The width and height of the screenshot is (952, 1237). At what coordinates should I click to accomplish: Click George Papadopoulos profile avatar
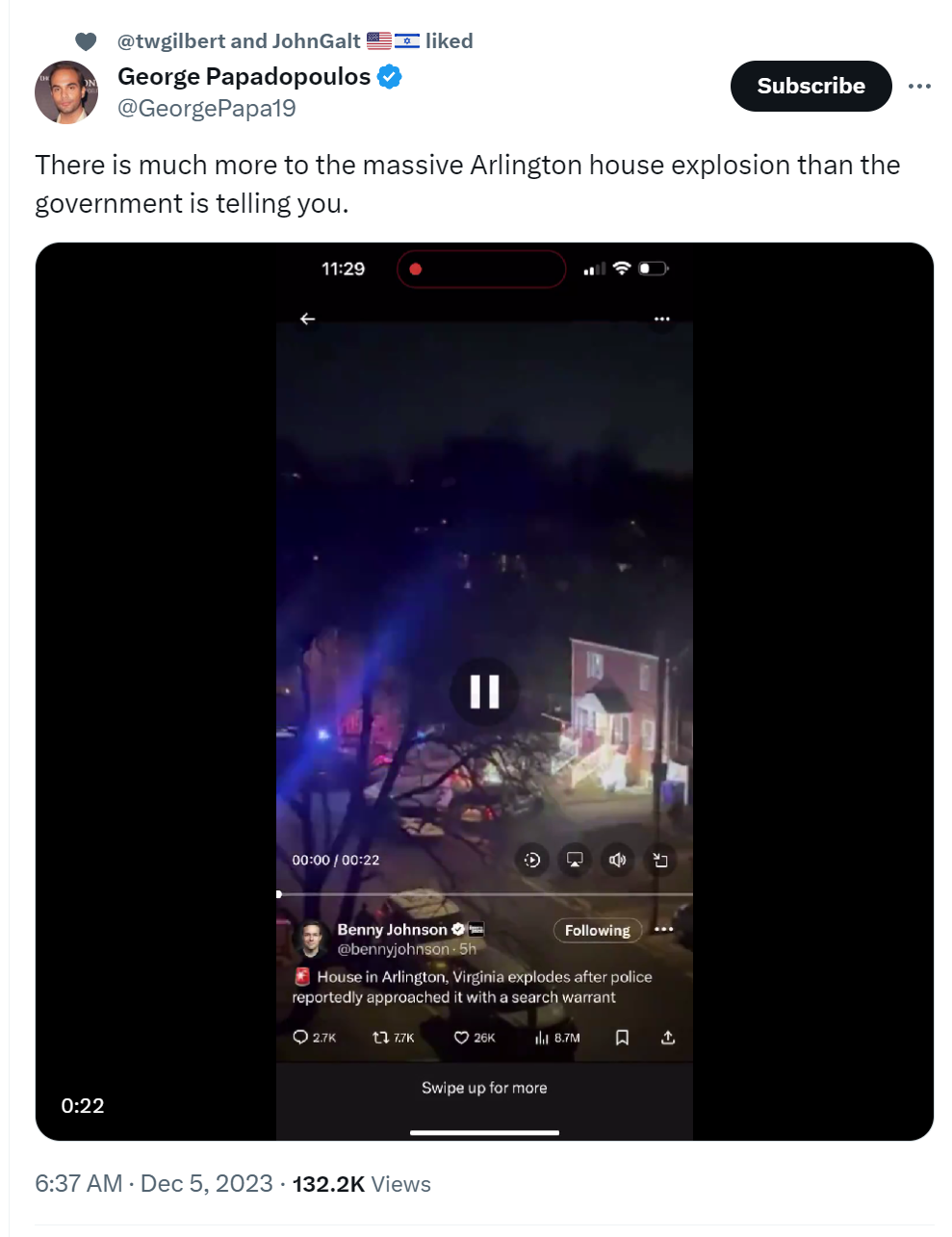(x=66, y=92)
